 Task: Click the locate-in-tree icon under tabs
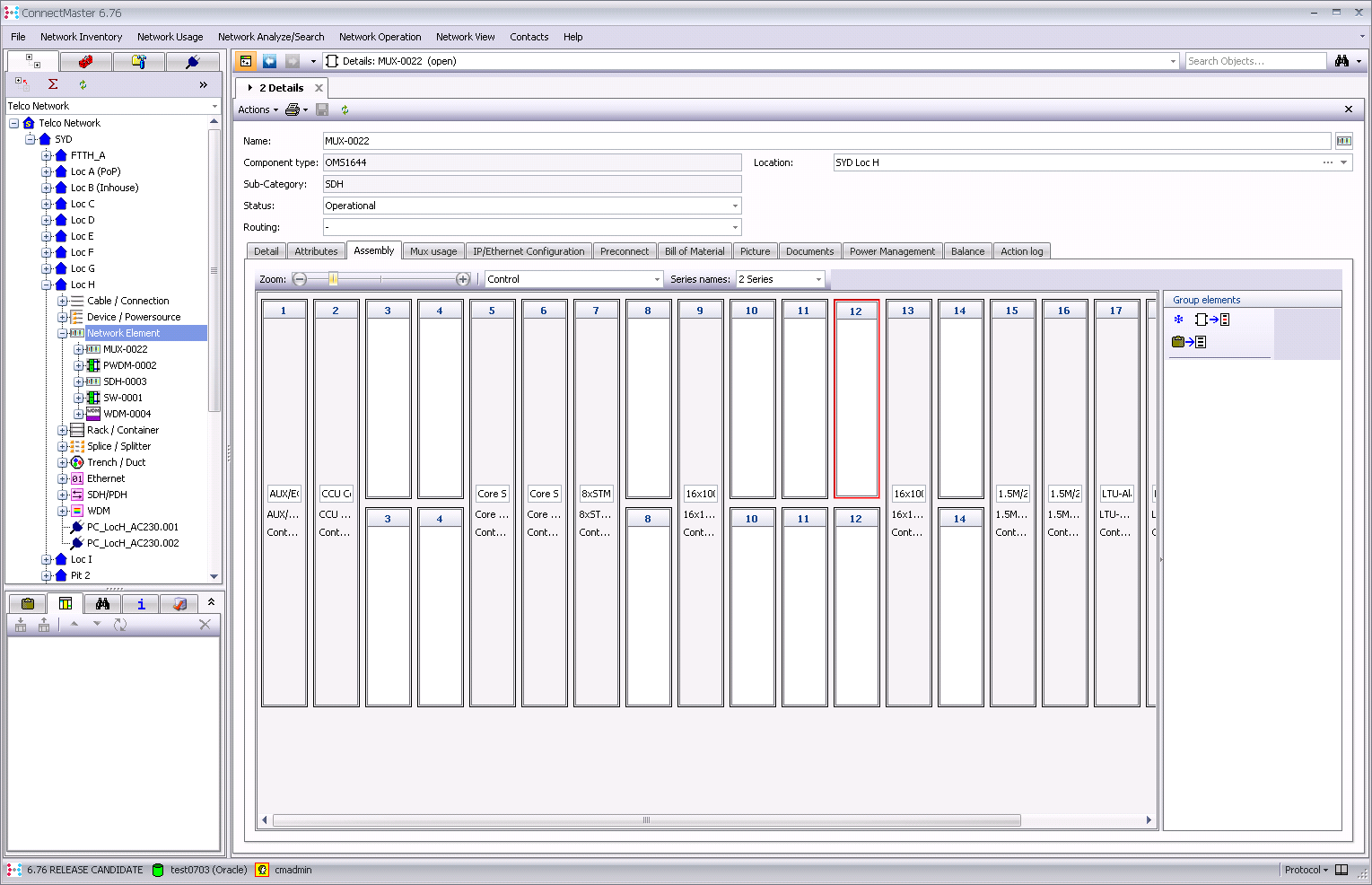(22, 84)
